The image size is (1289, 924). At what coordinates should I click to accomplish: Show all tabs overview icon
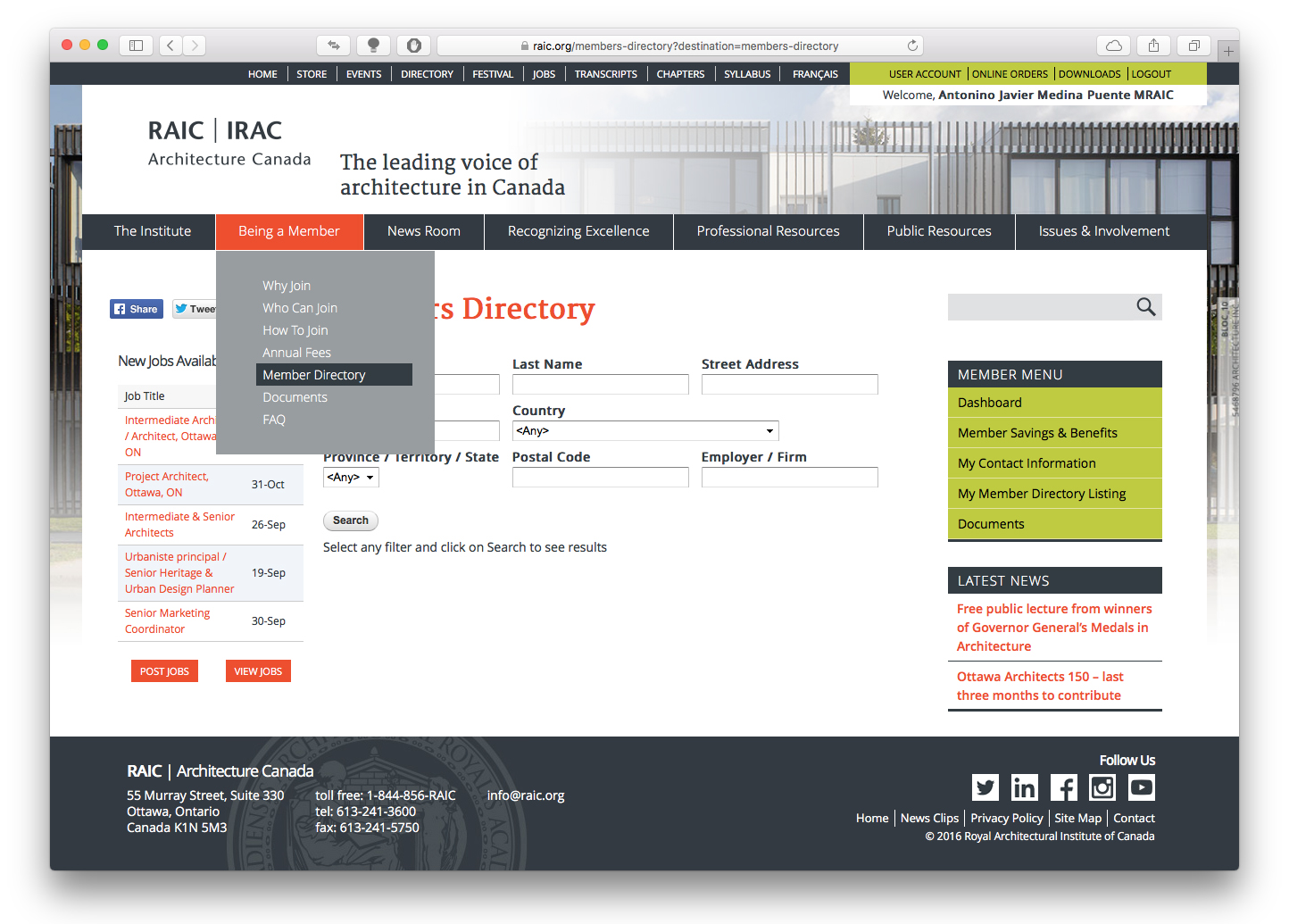click(x=1193, y=46)
